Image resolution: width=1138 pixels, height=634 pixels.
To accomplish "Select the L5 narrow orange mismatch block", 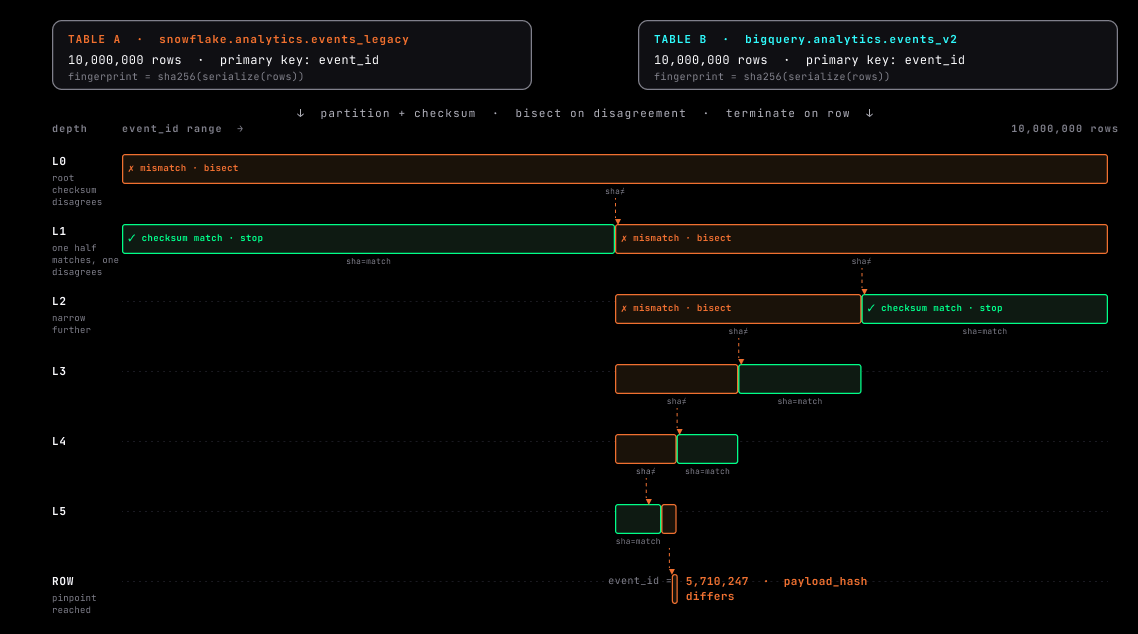I will (669, 519).
